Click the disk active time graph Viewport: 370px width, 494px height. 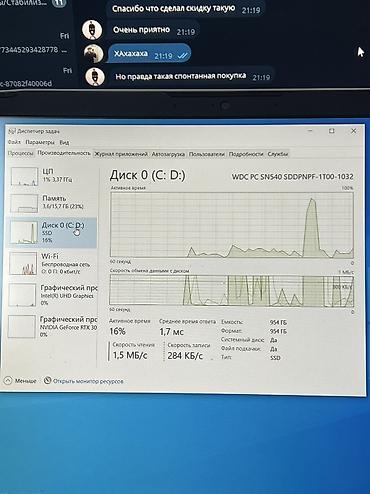click(x=232, y=225)
